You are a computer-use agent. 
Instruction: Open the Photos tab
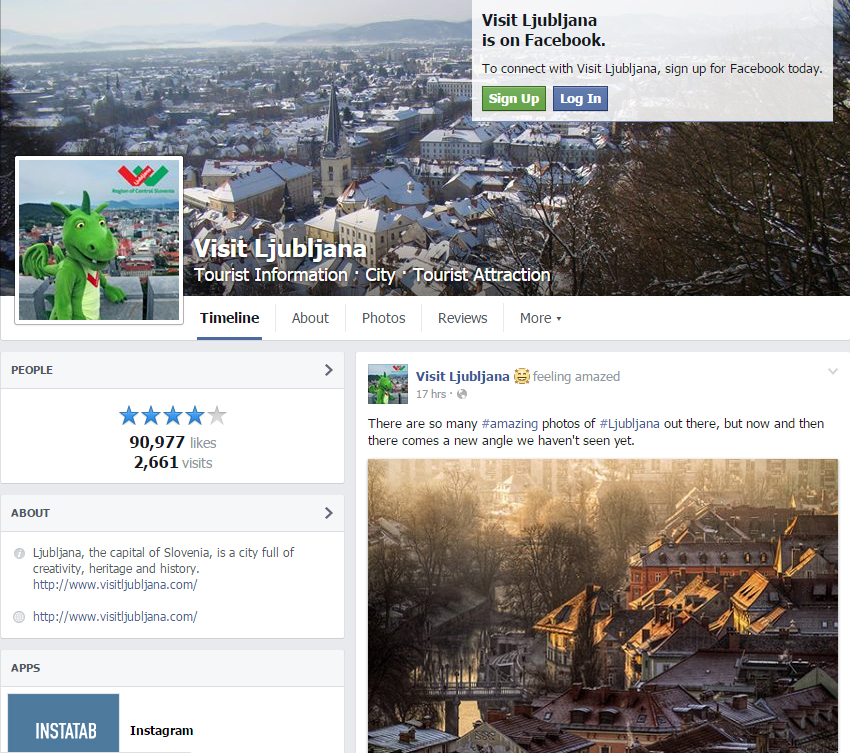(383, 318)
